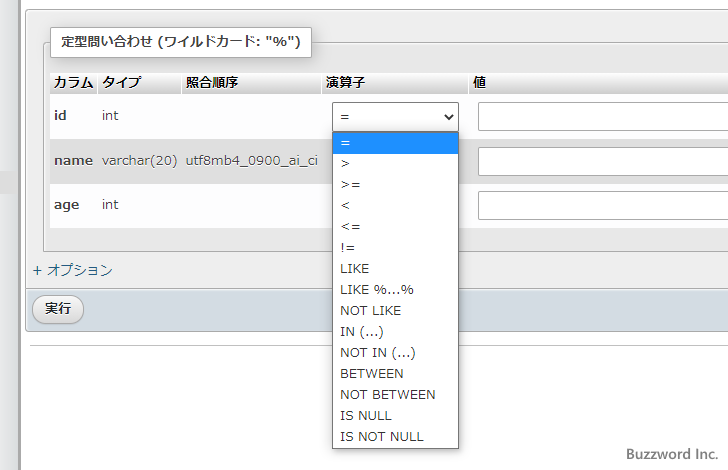Click the value field for id row
This screenshot has height=470, width=728.
(x=603, y=117)
